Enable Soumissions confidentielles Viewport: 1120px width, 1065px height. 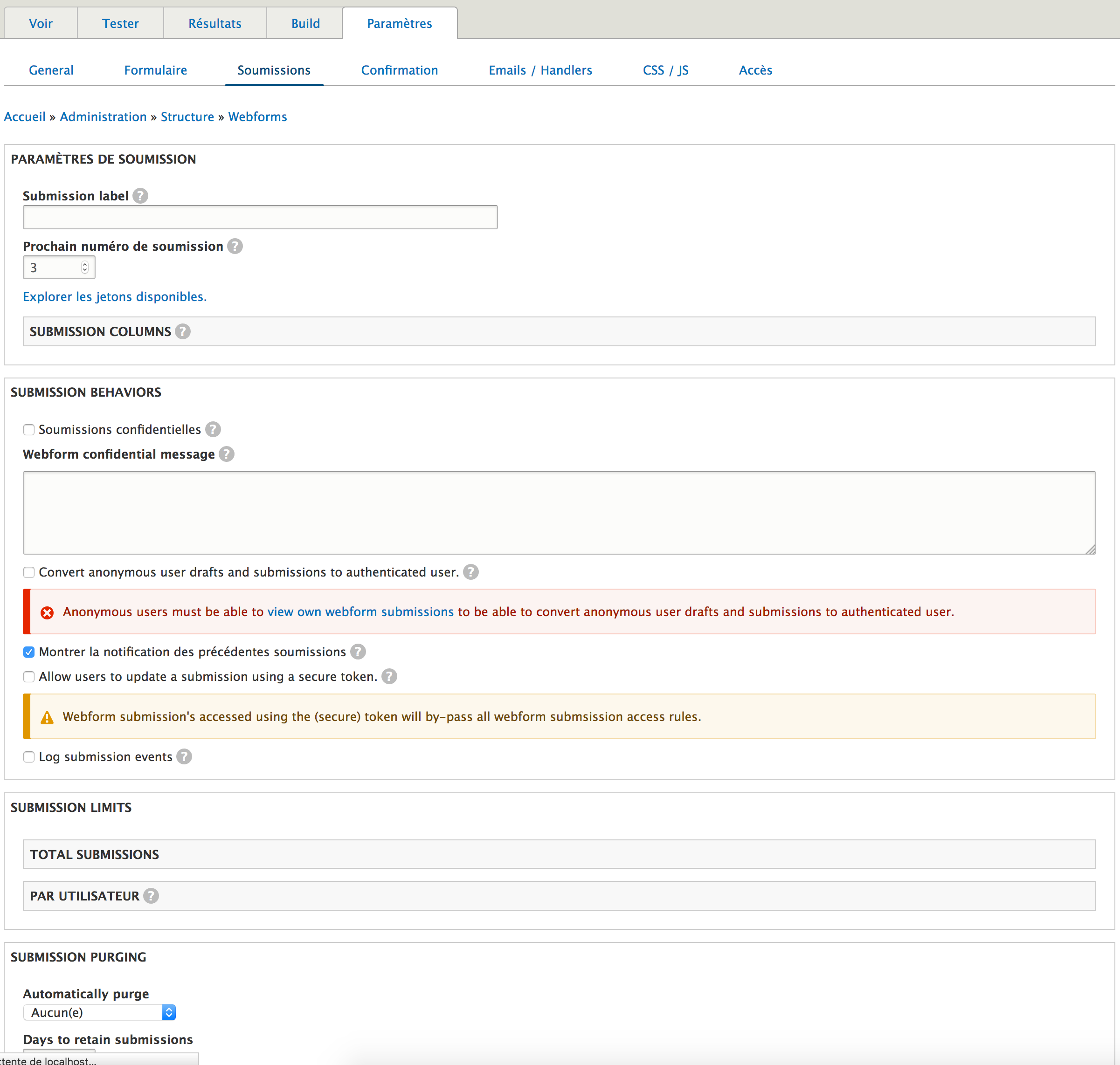29,430
